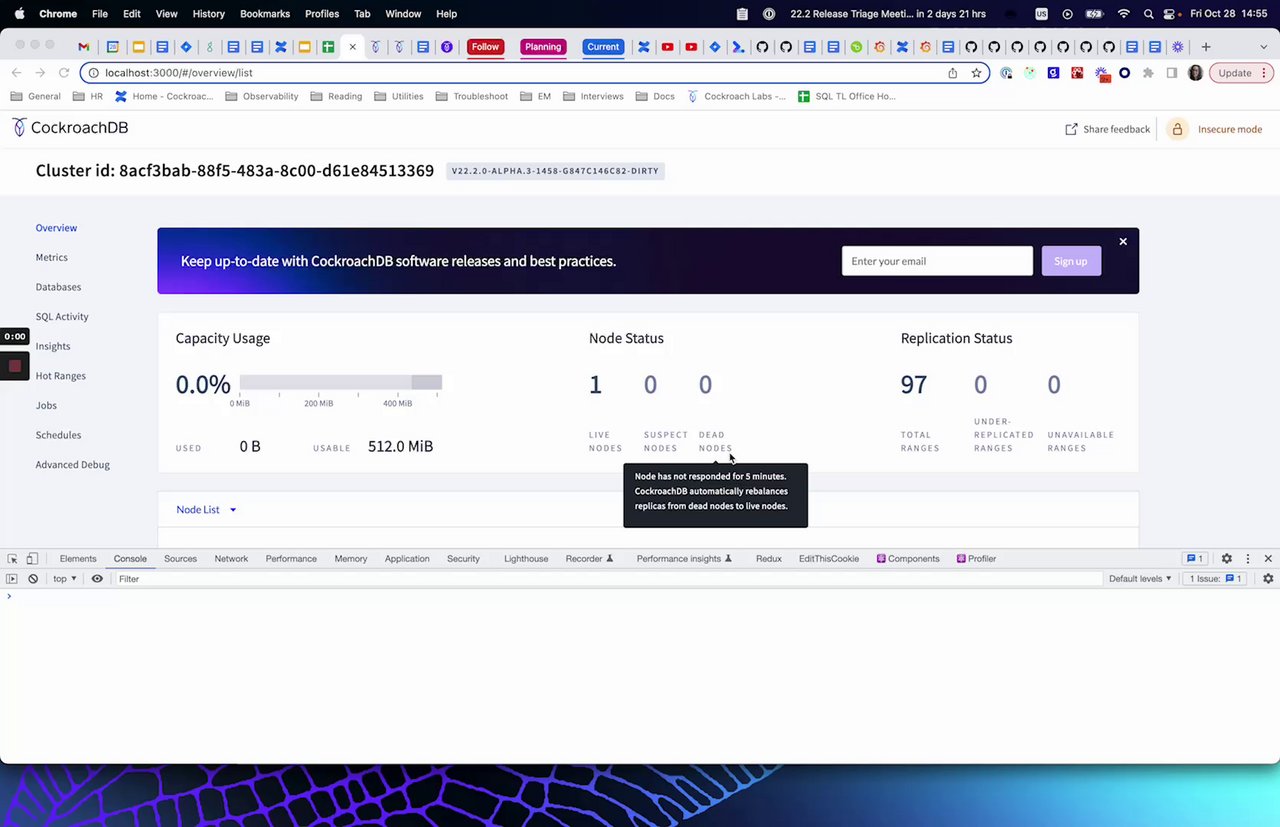Click the Sign up button
This screenshot has width=1280, height=827.
click(1070, 261)
